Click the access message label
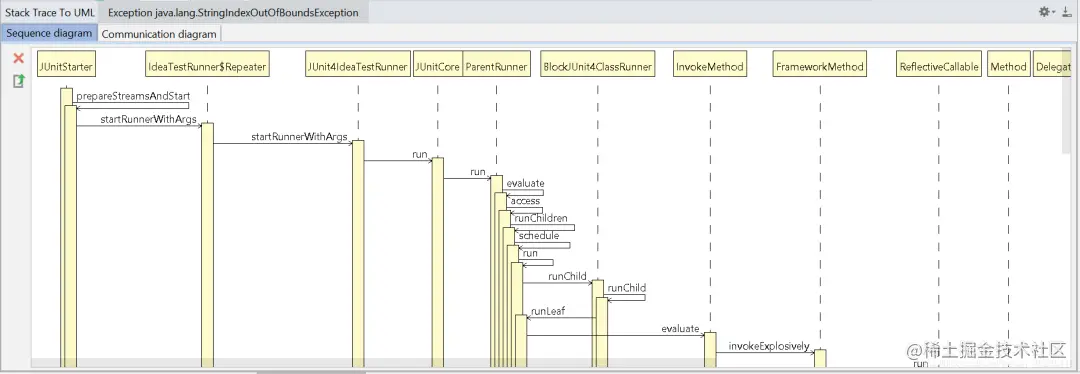 pos(526,201)
